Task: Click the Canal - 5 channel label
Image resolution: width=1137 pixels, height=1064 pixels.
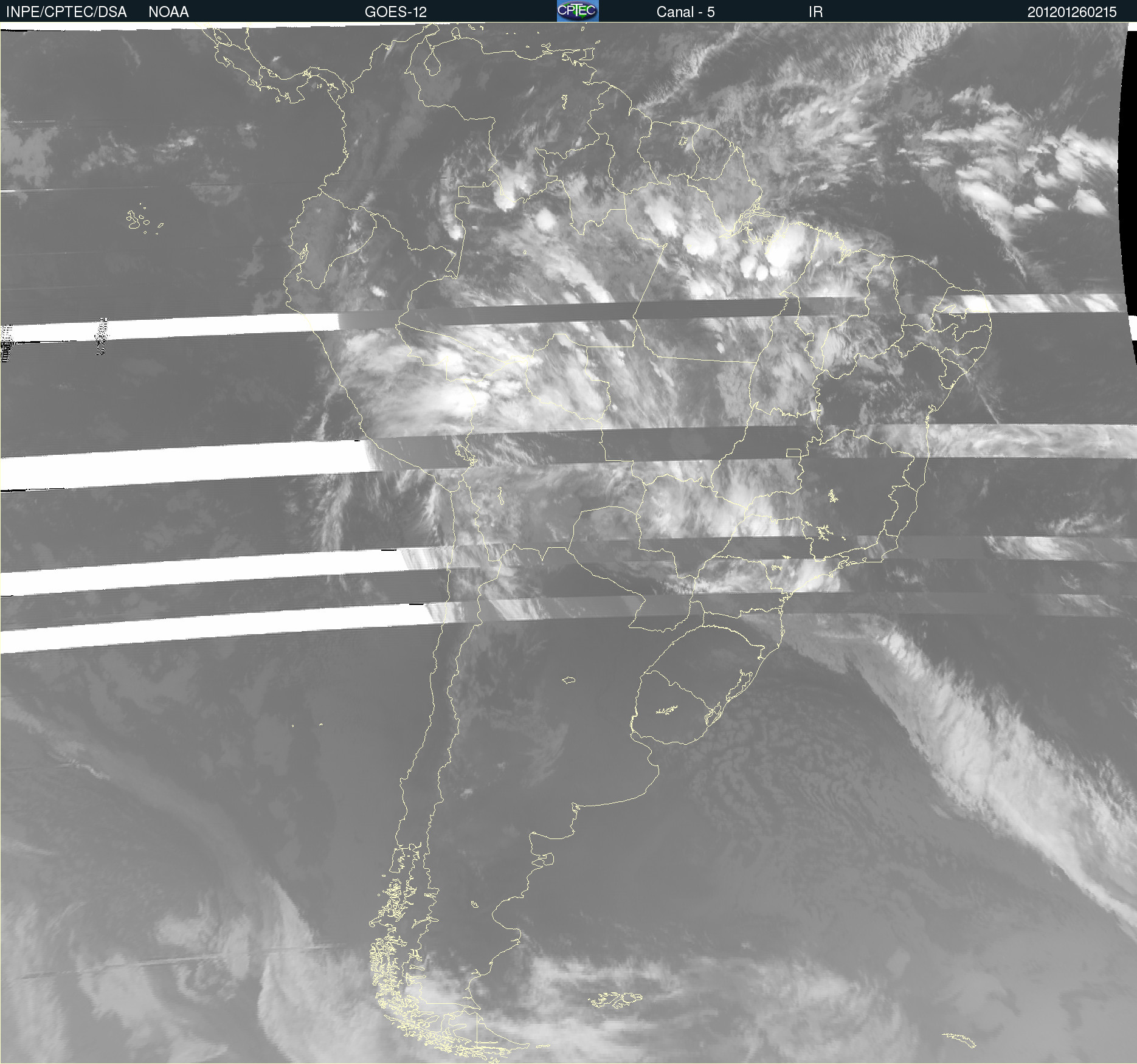Action: 685,12
